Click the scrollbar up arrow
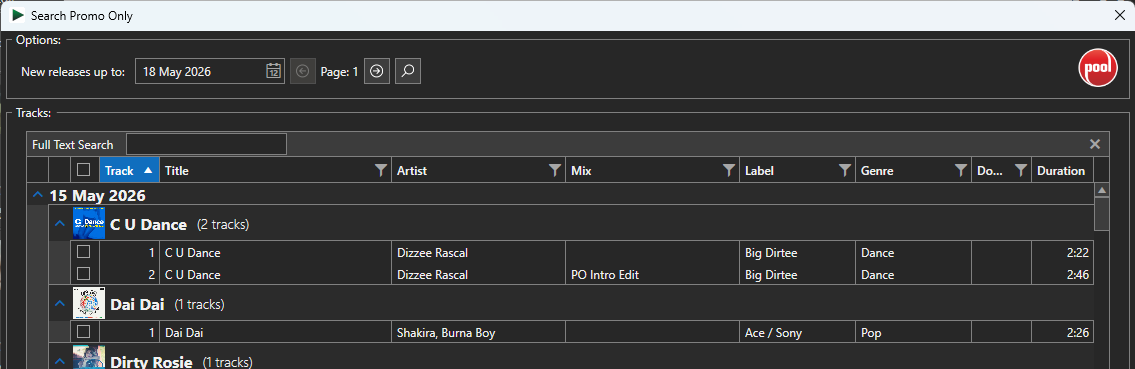Viewport: 1135px width, 369px height. [x=1102, y=190]
